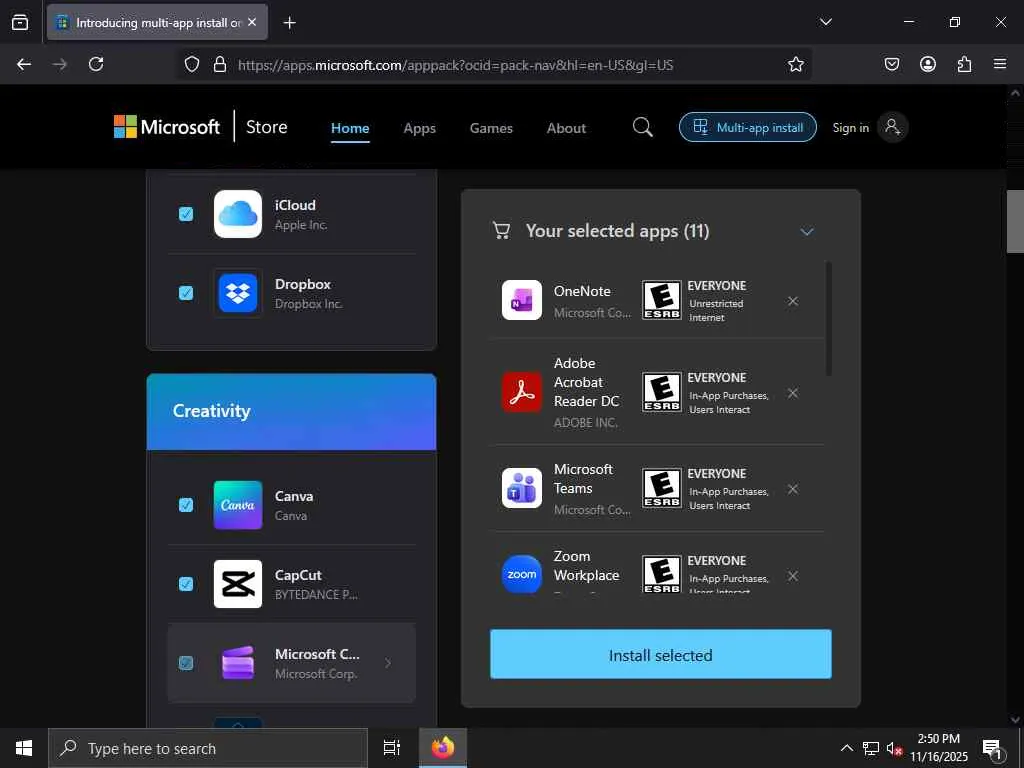Go back with the browser back arrow
The width and height of the screenshot is (1024, 768).
point(24,64)
